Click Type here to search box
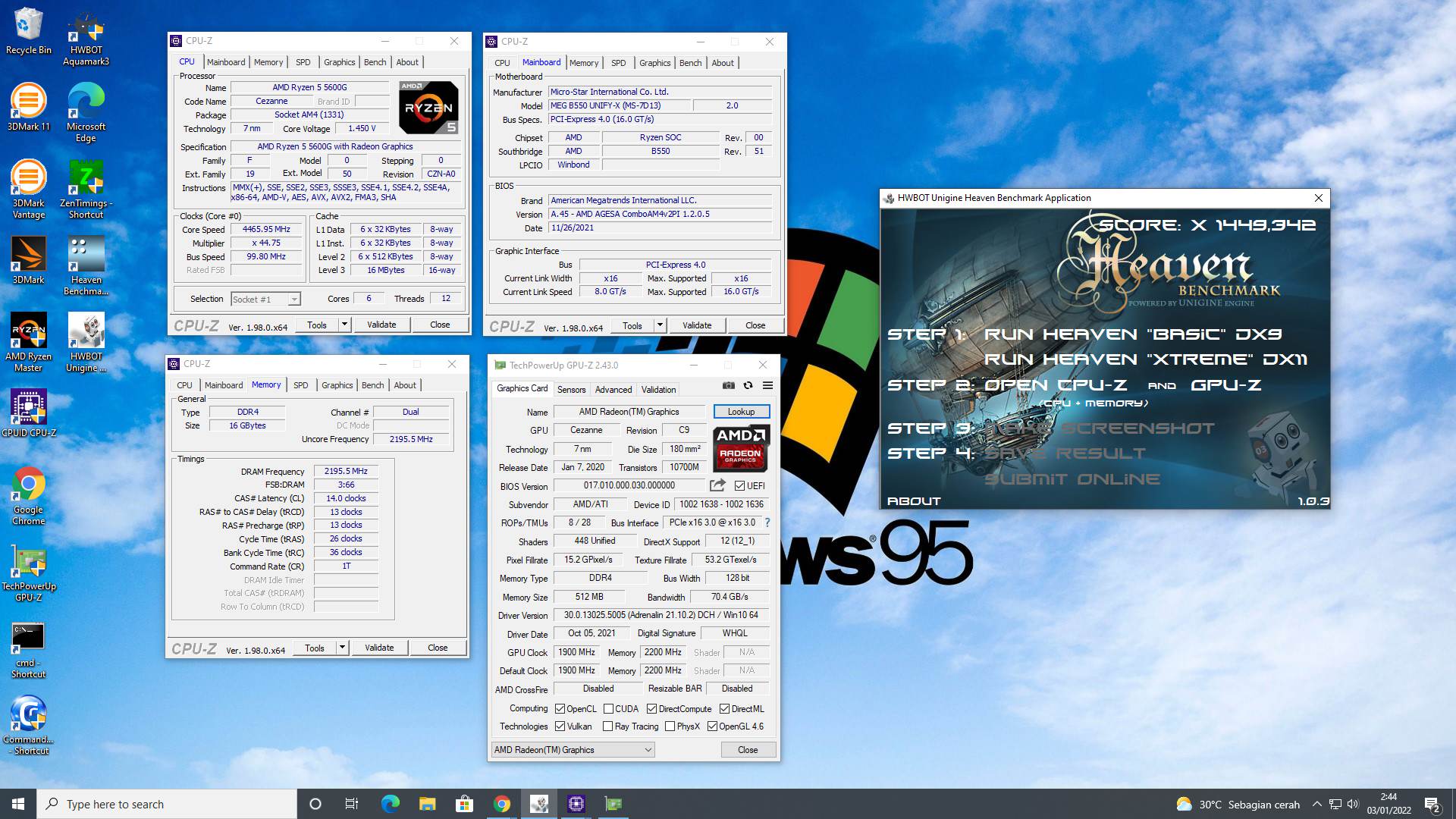Screen dimensions: 1456x819 (x=167, y=804)
